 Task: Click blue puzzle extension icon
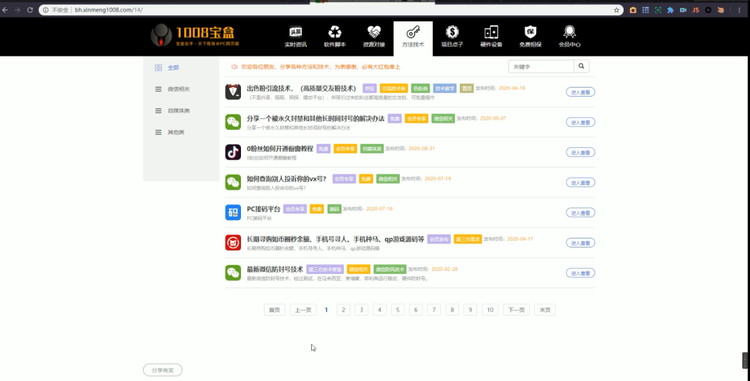pos(670,10)
